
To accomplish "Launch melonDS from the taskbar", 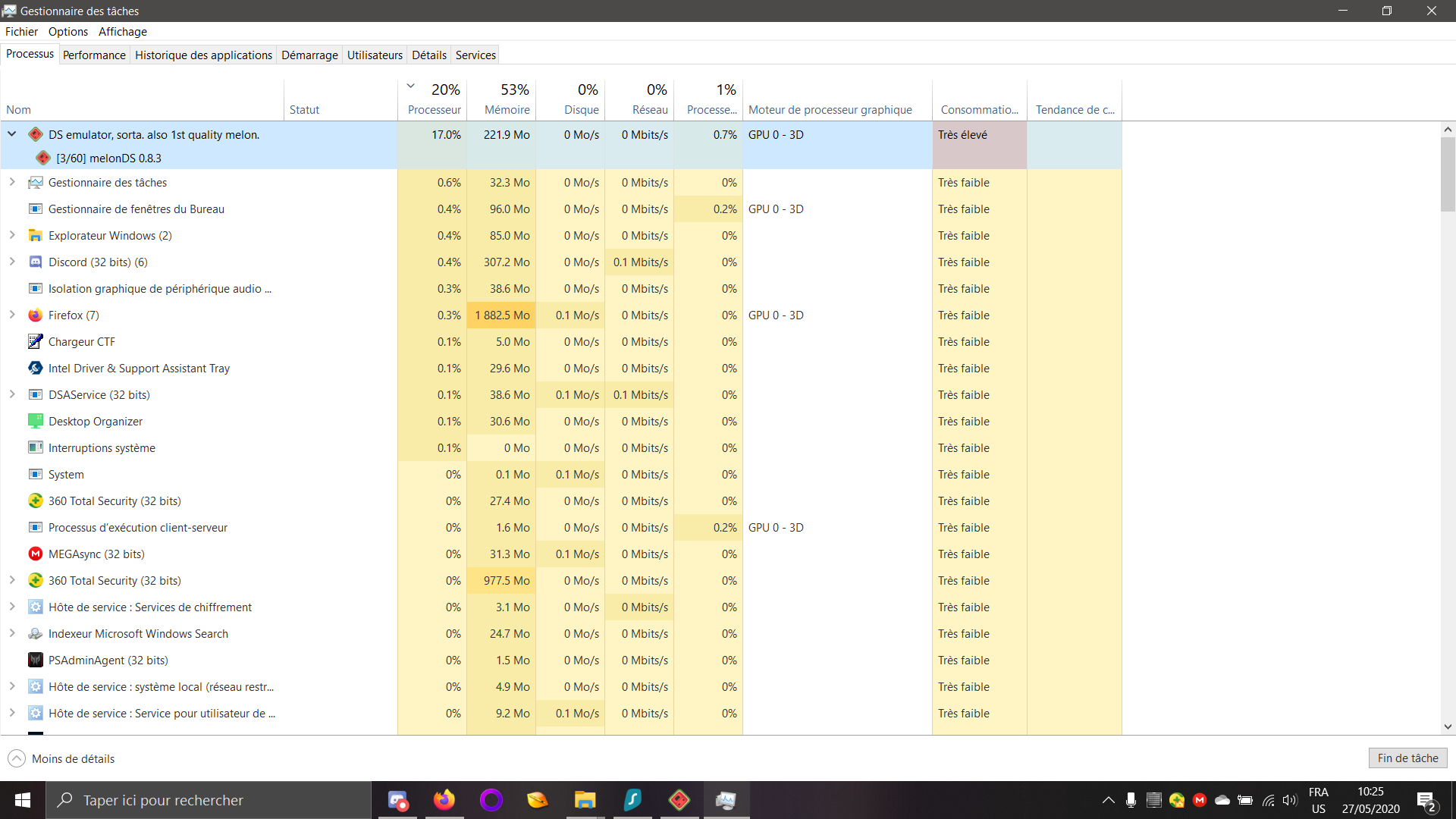I will point(679,800).
